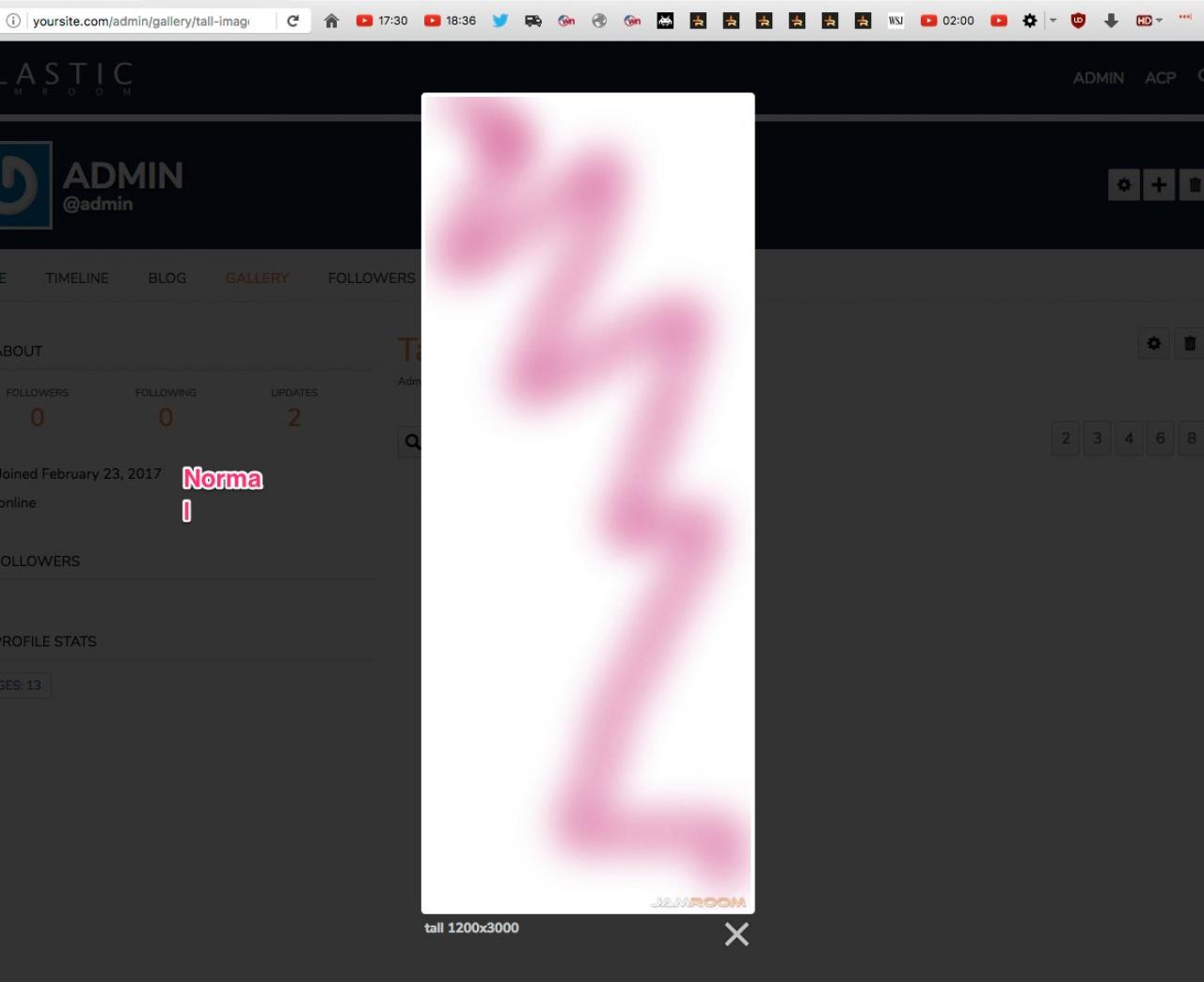Expand the dropdown arrow beside the HD icon

point(1160,21)
